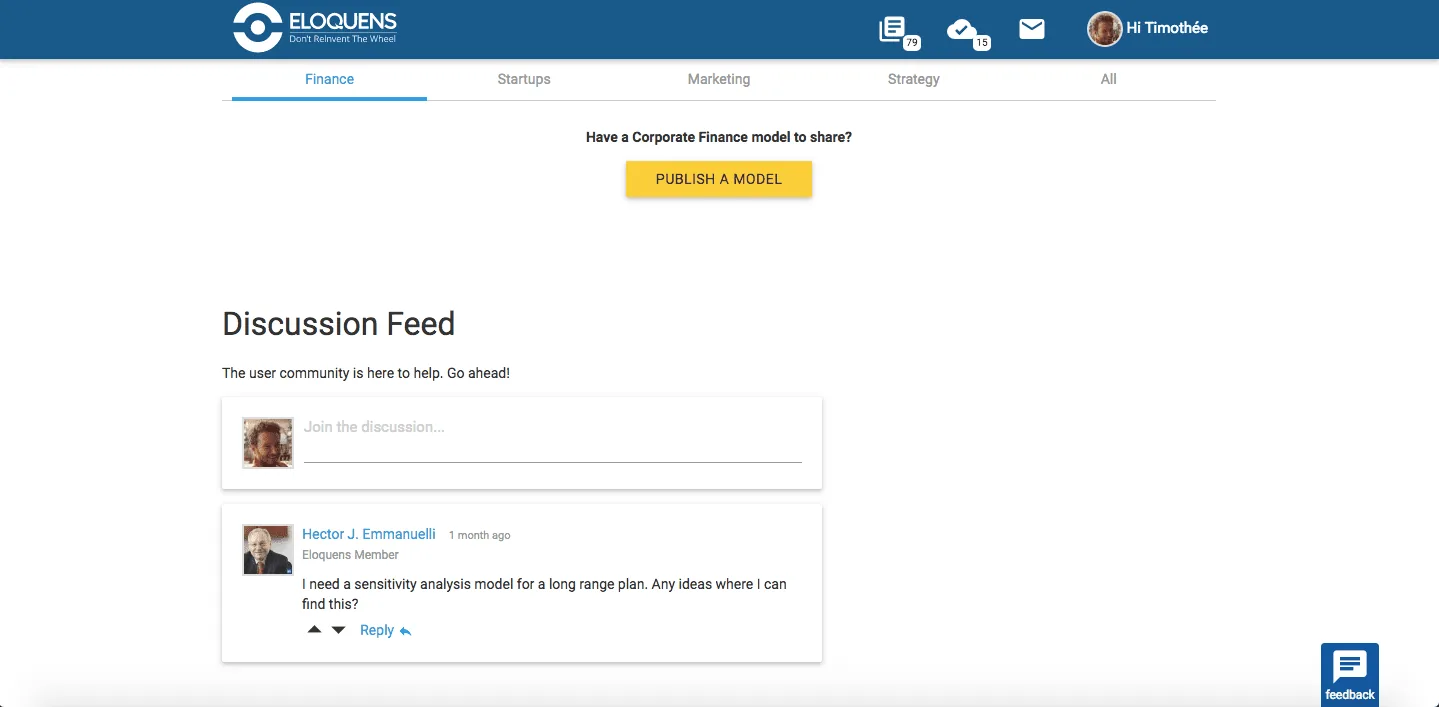Click the '1 month ago' timestamp
1439x707 pixels.
pyautogui.click(x=480, y=536)
